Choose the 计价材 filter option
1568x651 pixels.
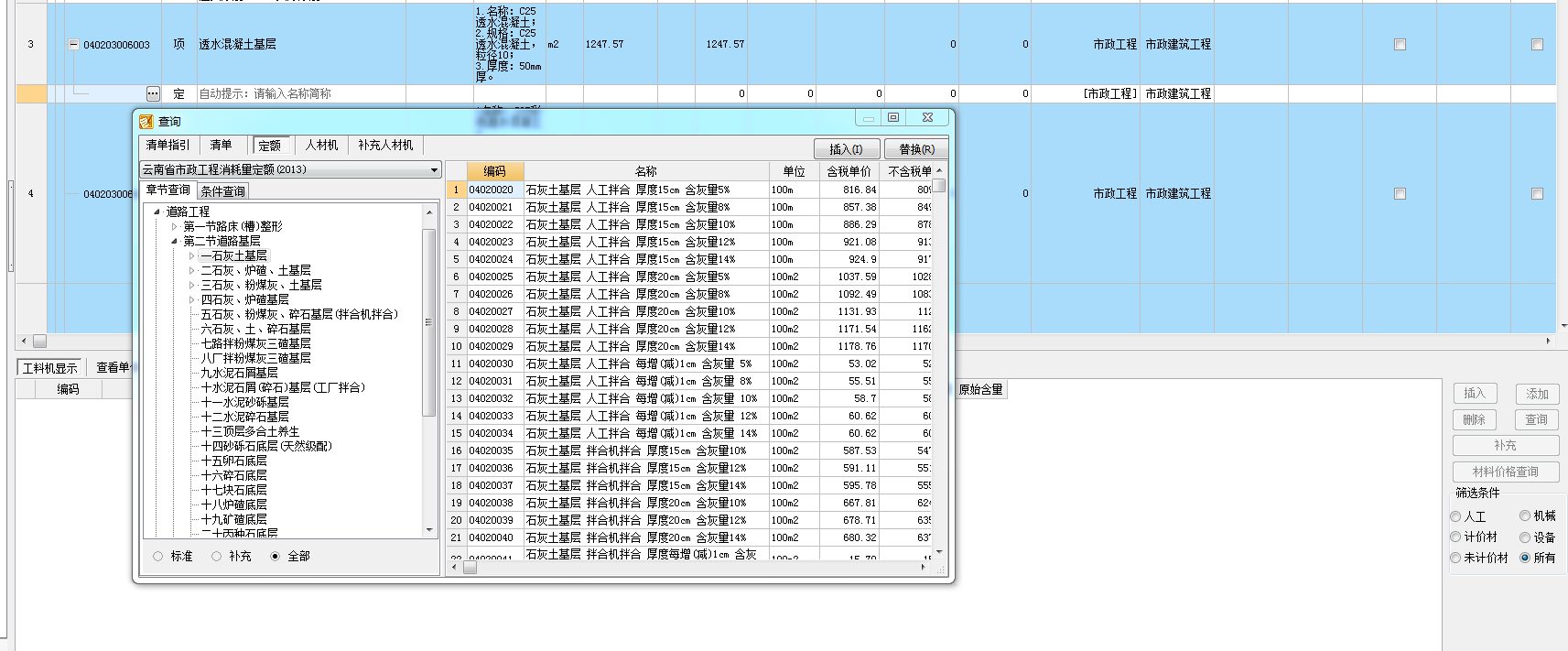pyautogui.click(x=1455, y=537)
